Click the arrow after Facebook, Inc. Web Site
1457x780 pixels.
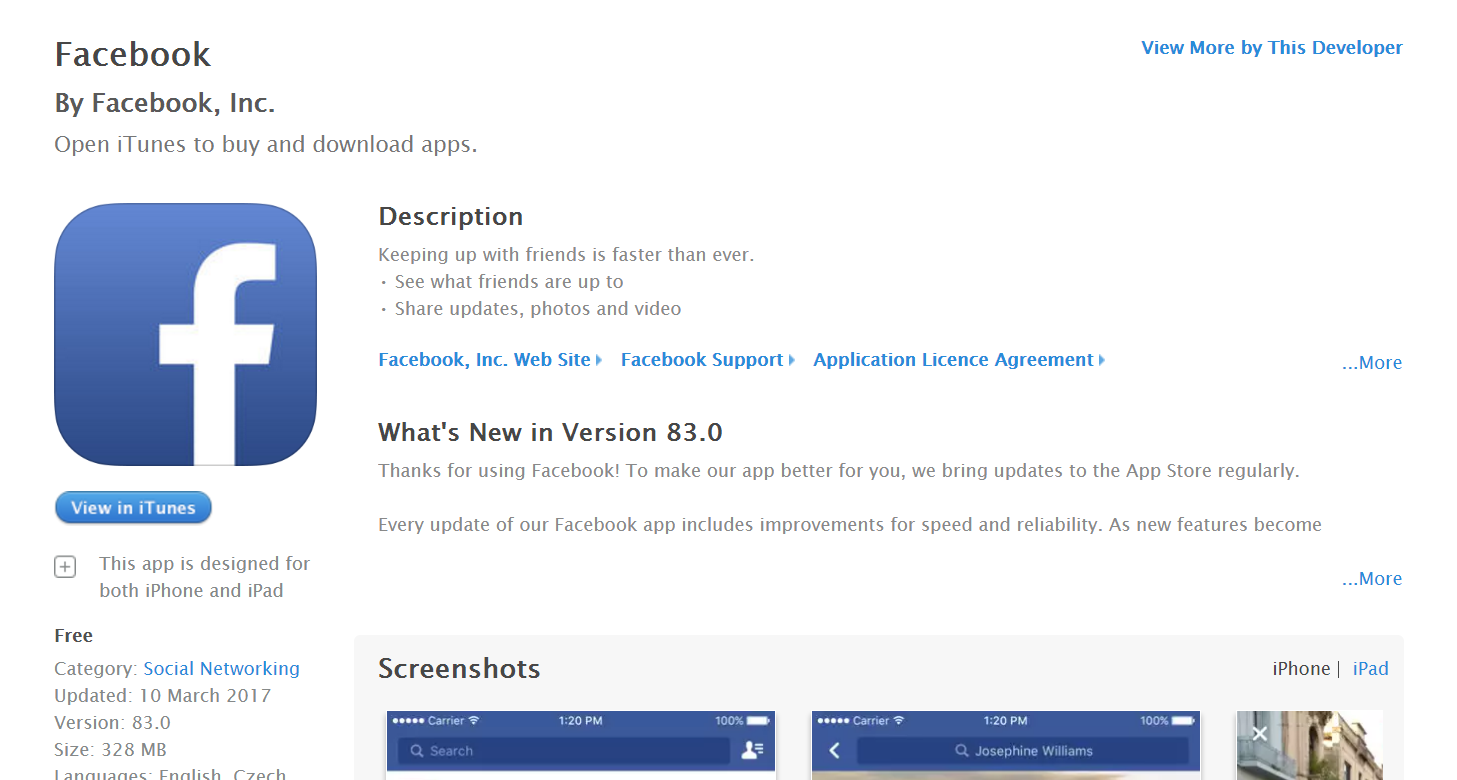[598, 360]
